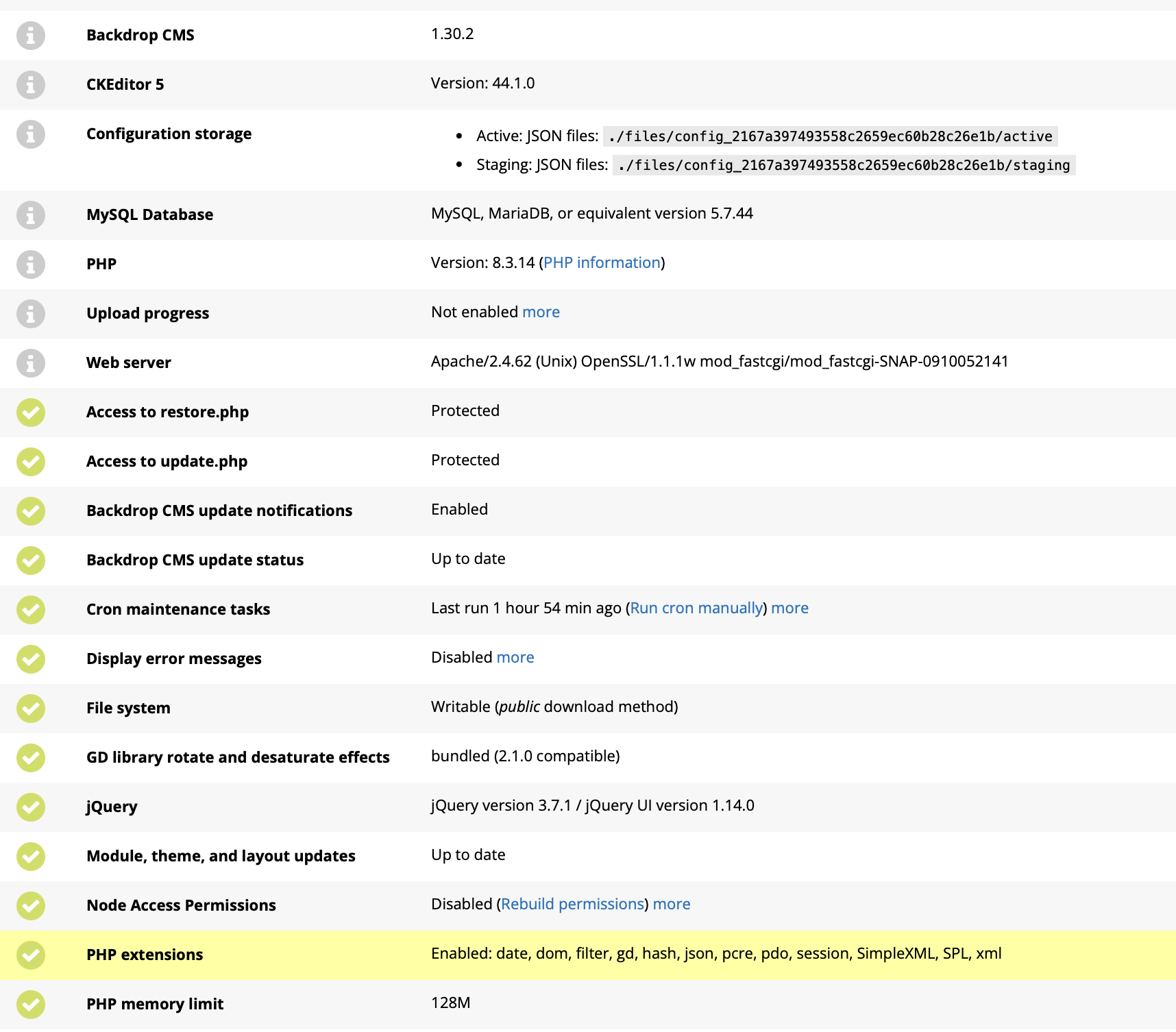Click the GD library rotate and desaturate effects label
The image size is (1176, 1032).
[x=238, y=758]
